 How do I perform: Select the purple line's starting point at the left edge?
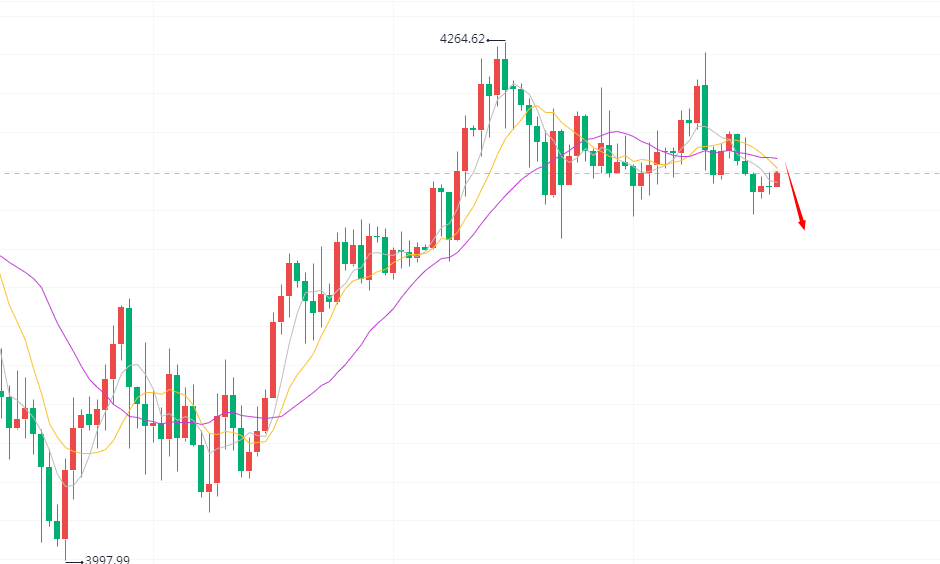click(x=2, y=256)
